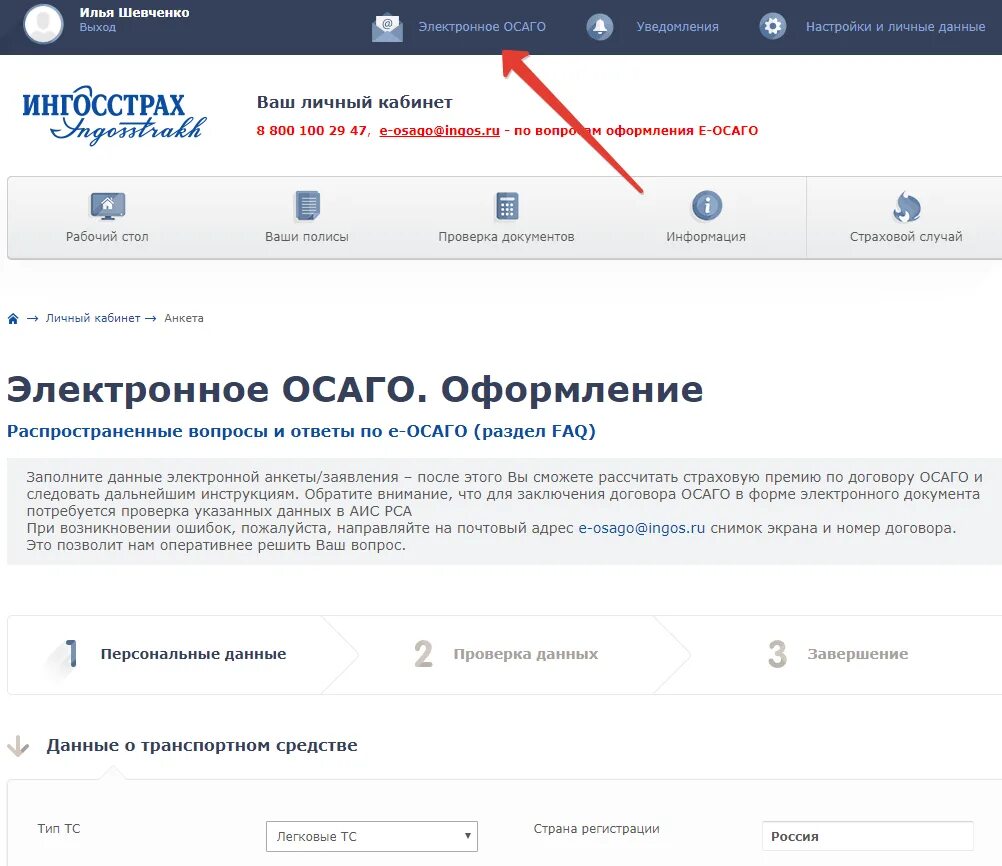This screenshot has width=1002, height=866.
Task: Click the Анкета breadcrumb
Action: (x=184, y=318)
